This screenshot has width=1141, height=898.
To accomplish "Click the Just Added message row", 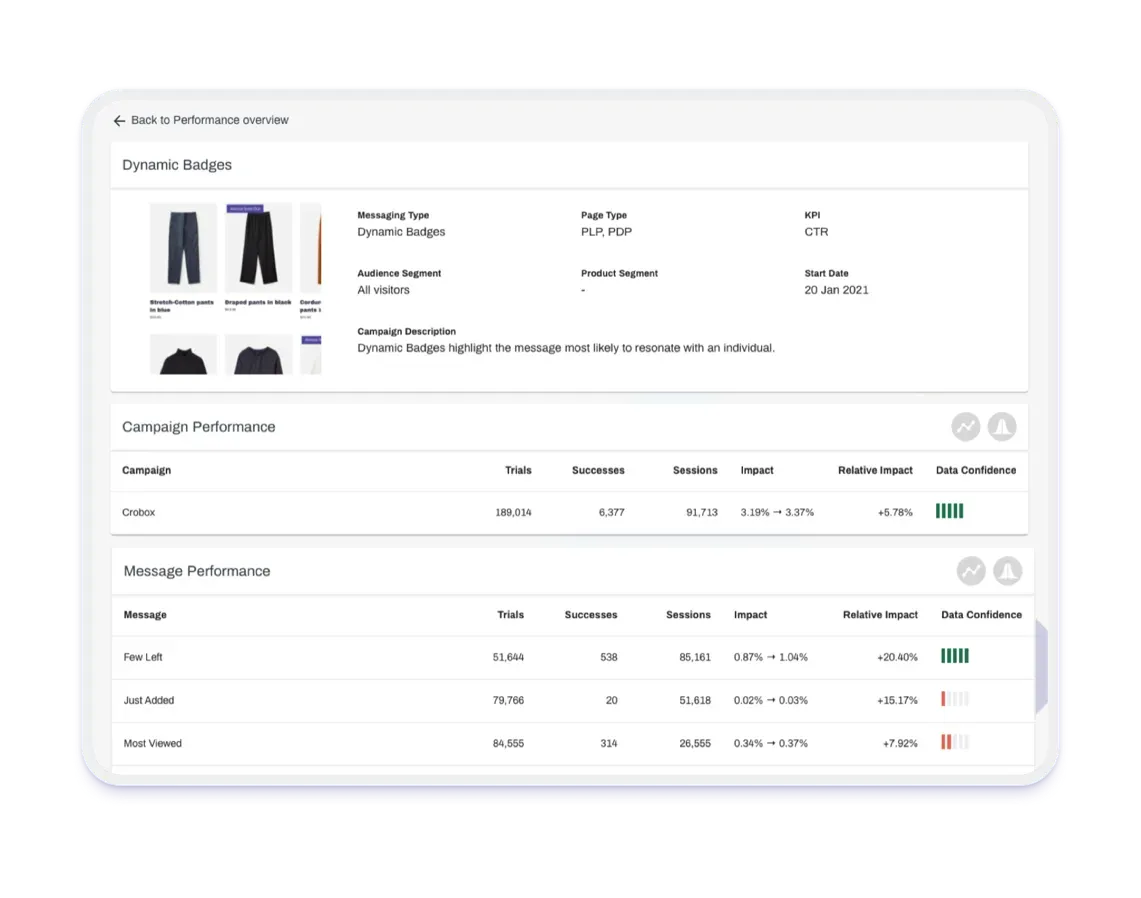I will pos(573,700).
